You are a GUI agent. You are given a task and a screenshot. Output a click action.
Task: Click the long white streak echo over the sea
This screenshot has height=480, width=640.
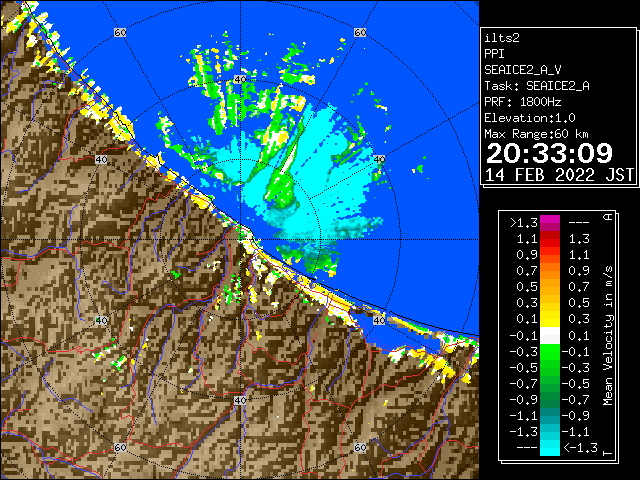click(288, 160)
